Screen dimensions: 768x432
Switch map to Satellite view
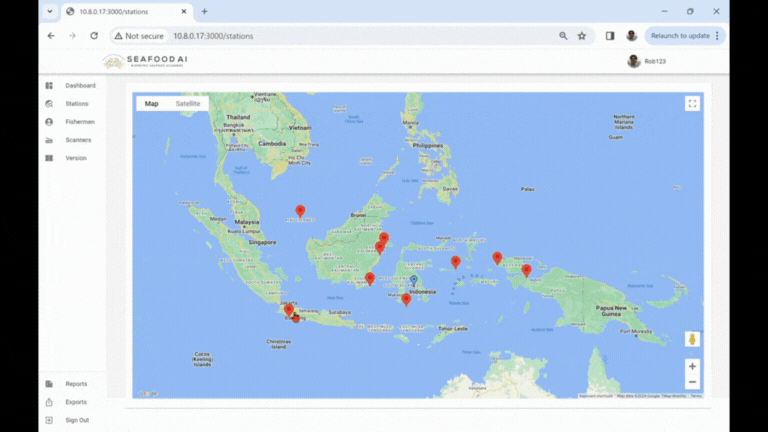tap(187, 104)
